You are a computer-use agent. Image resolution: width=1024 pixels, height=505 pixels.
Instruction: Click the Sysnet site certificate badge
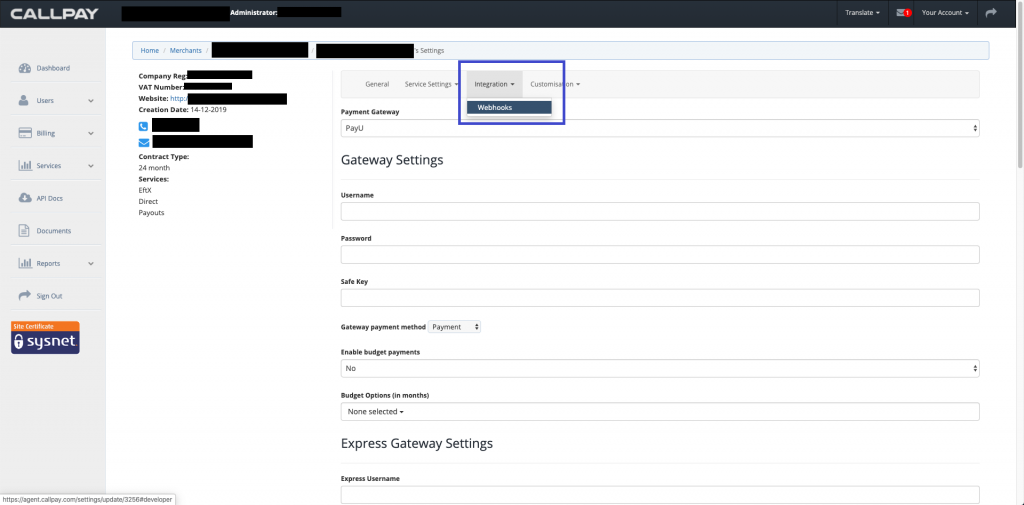pos(45,337)
